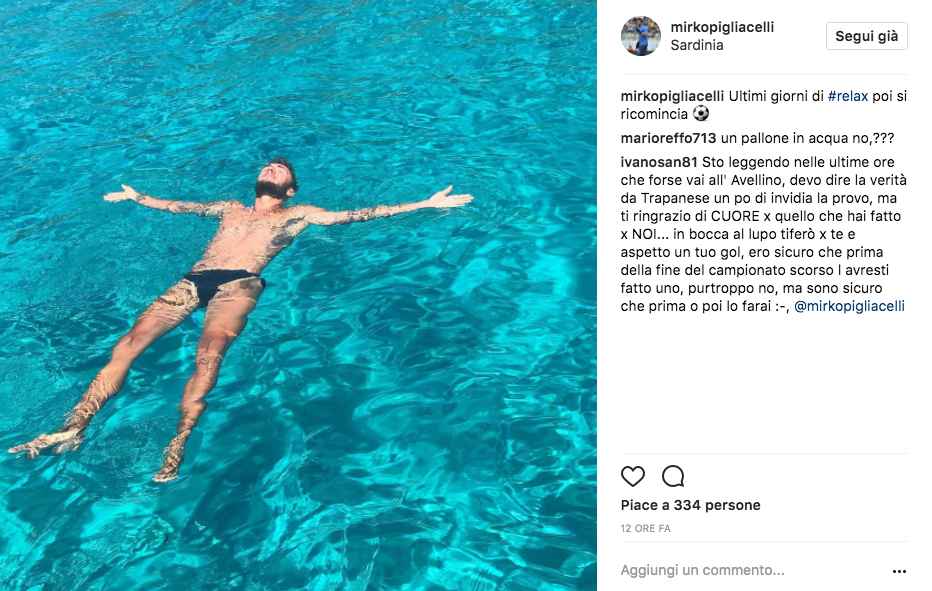Click the #relax hashtag
932x591 pixels.
point(847,96)
